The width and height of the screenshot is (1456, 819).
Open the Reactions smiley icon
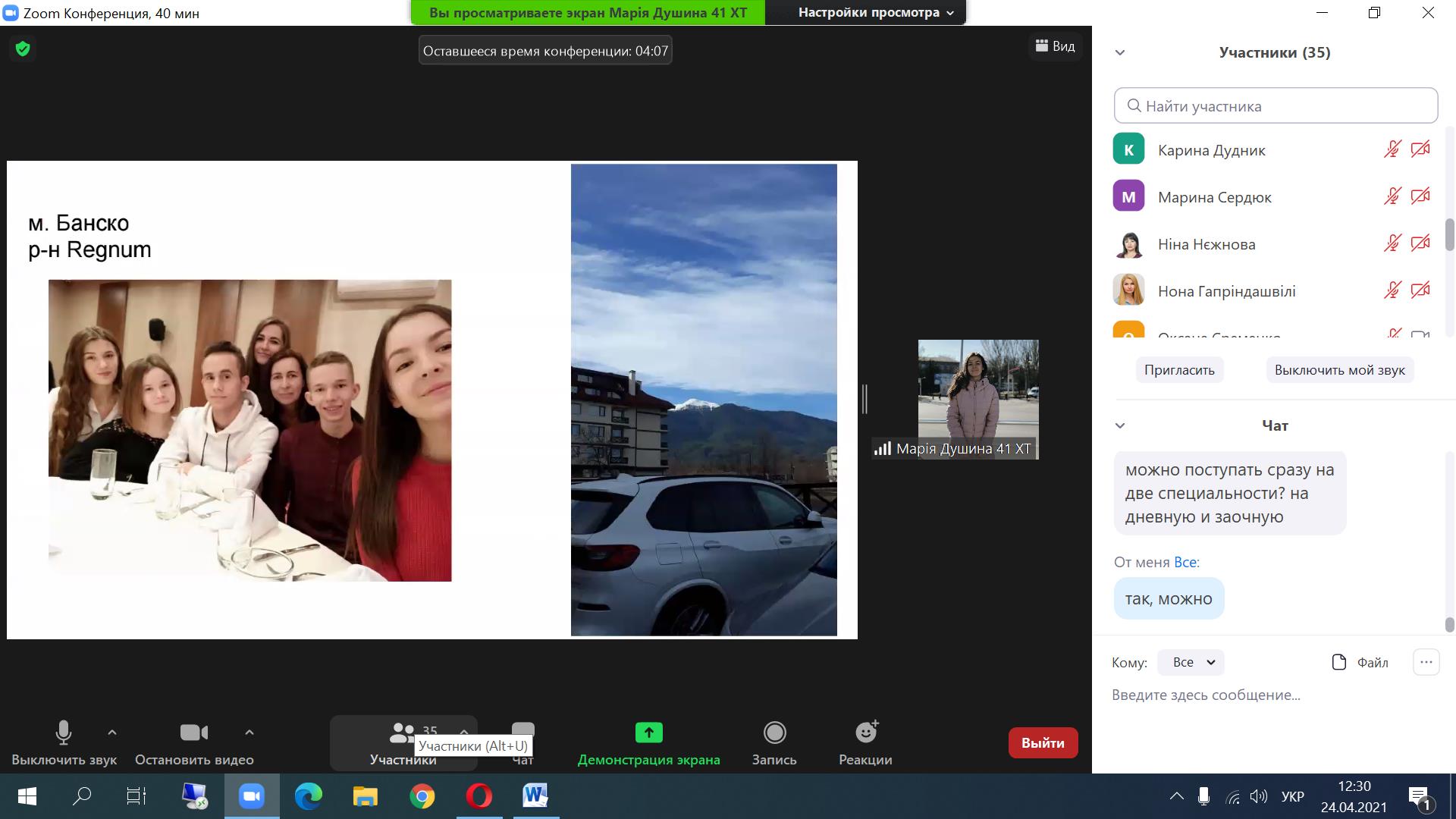(x=865, y=733)
